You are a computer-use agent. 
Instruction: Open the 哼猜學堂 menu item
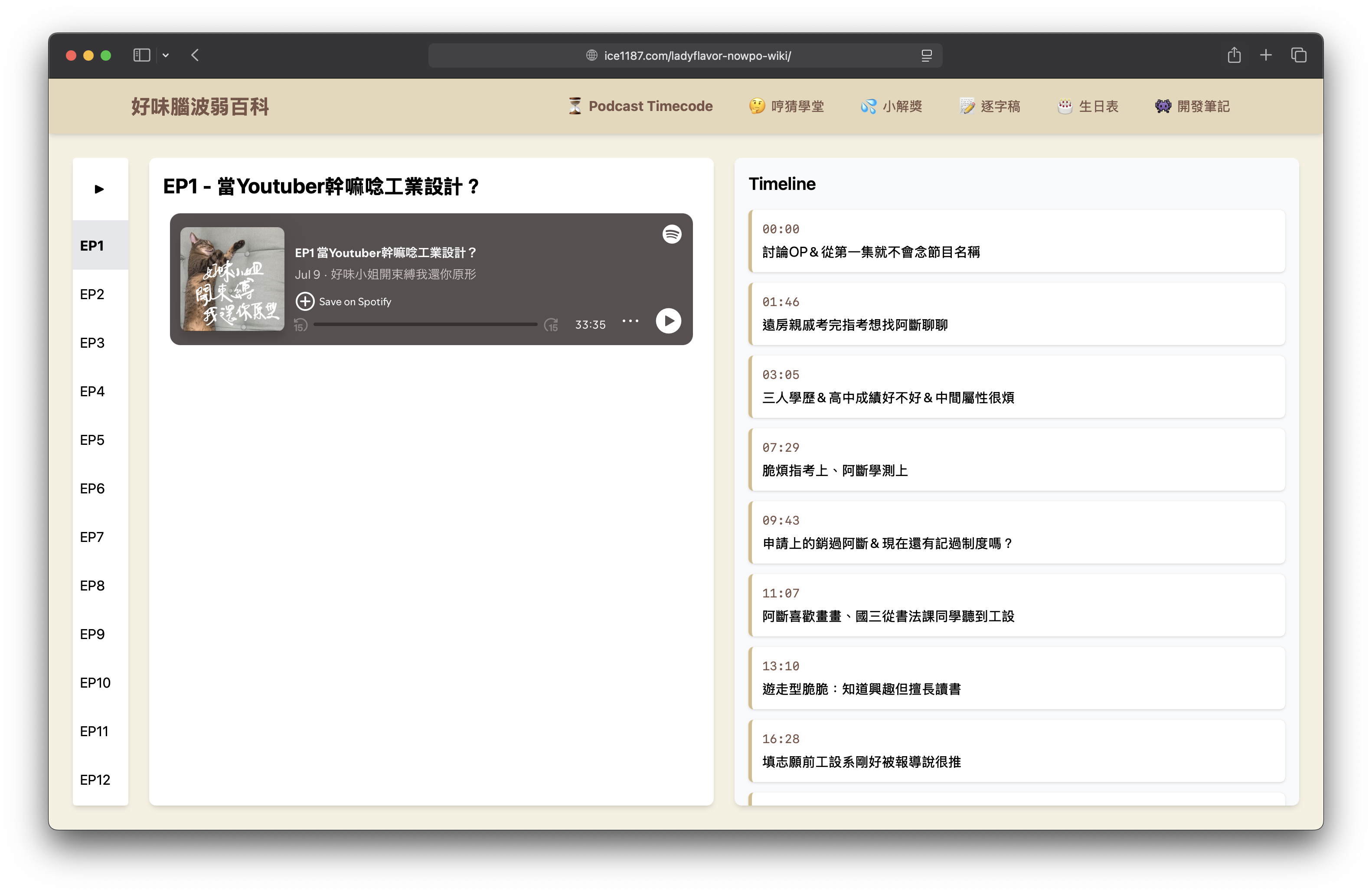click(786, 107)
